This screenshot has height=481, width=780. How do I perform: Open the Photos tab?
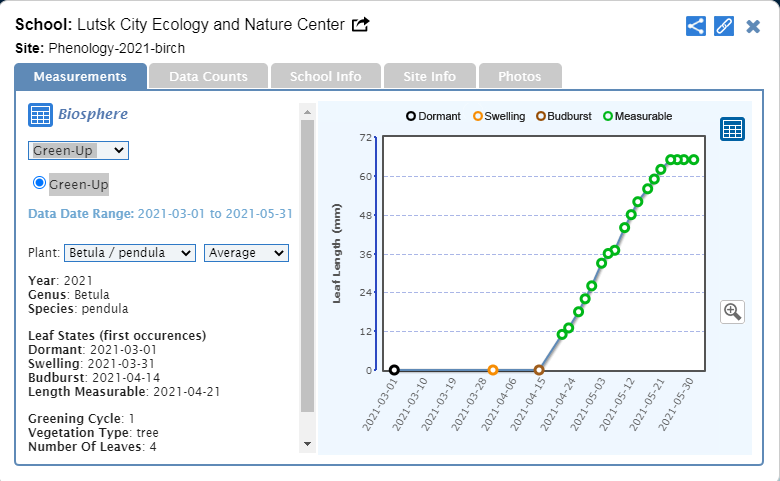pos(520,76)
